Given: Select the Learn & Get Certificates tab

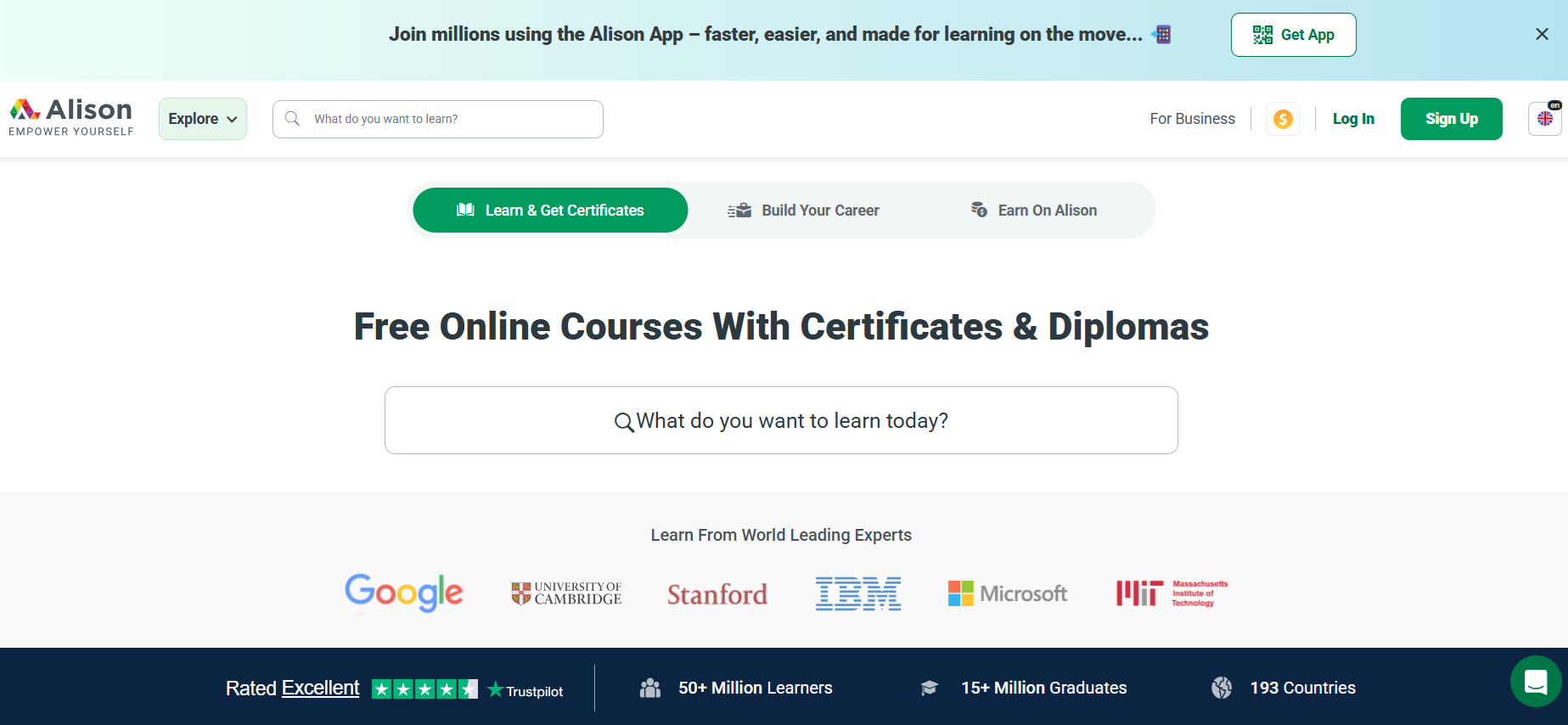Looking at the screenshot, I should (550, 211).
